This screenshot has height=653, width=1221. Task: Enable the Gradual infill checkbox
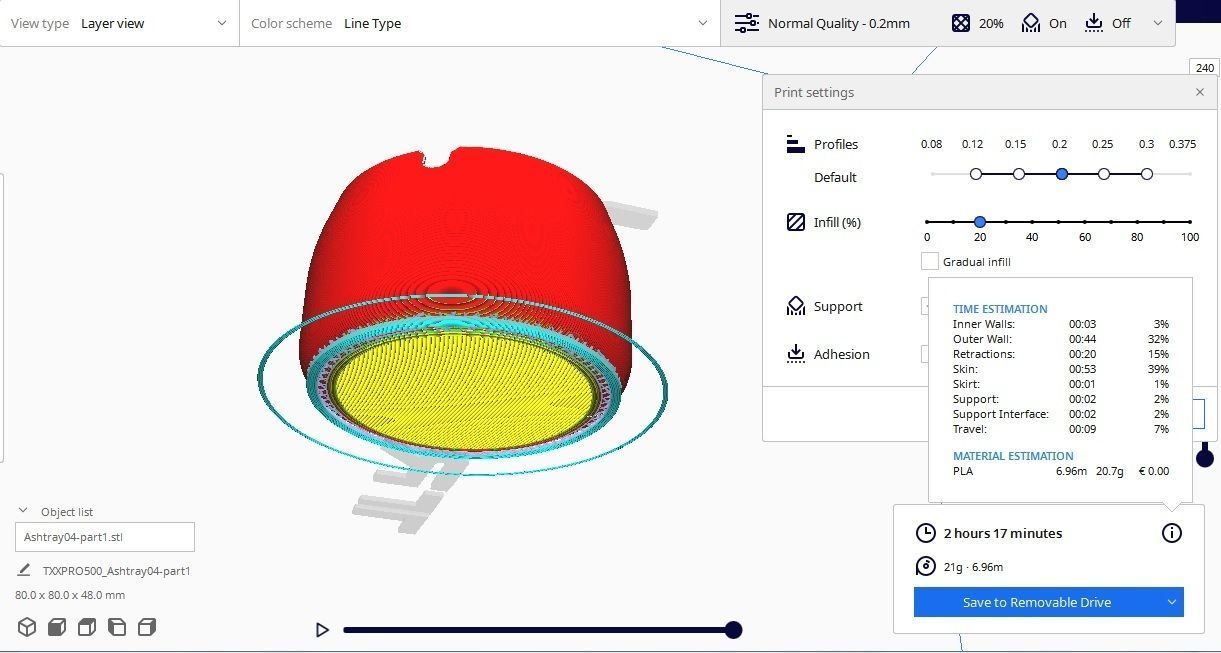[x=930, y=262]
